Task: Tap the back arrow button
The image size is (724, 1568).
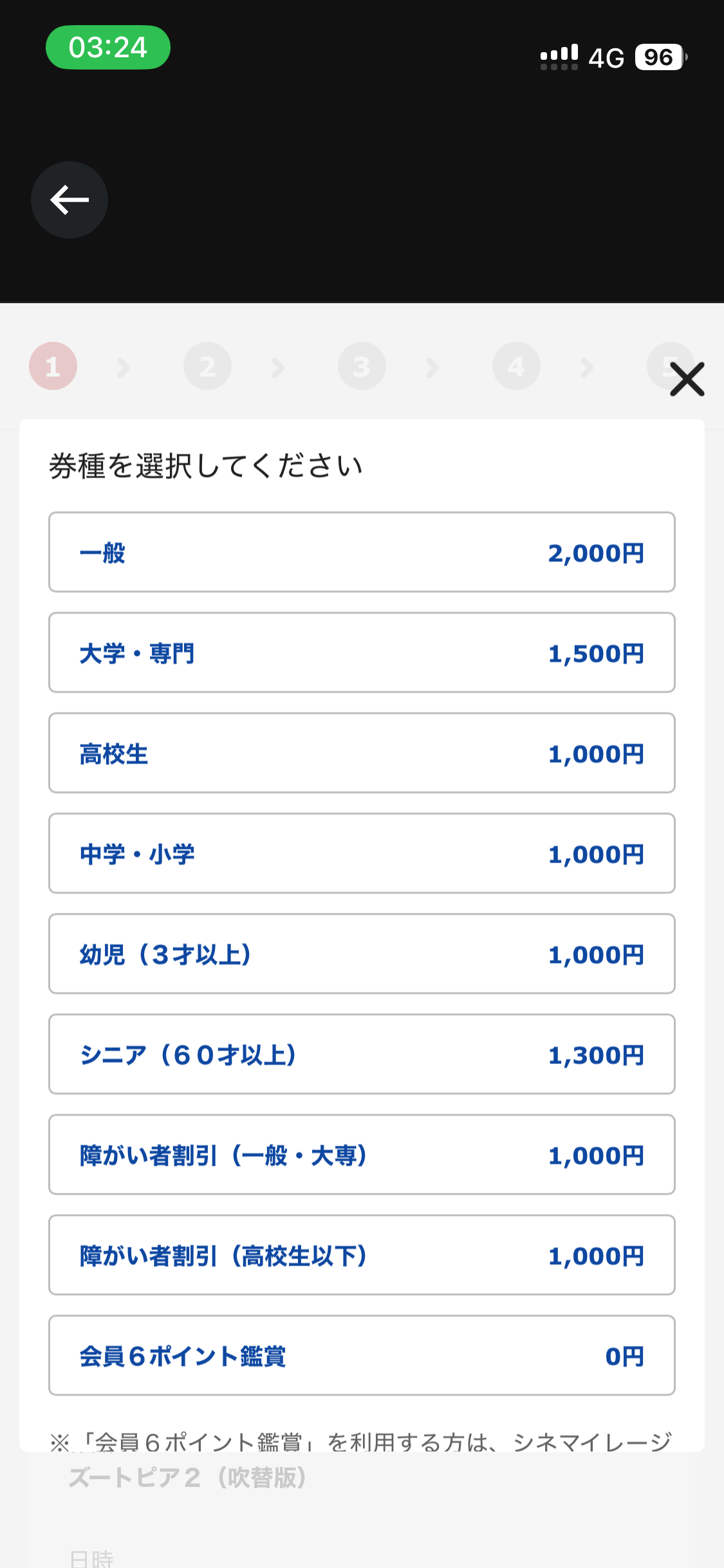Action: pos(70,200)
